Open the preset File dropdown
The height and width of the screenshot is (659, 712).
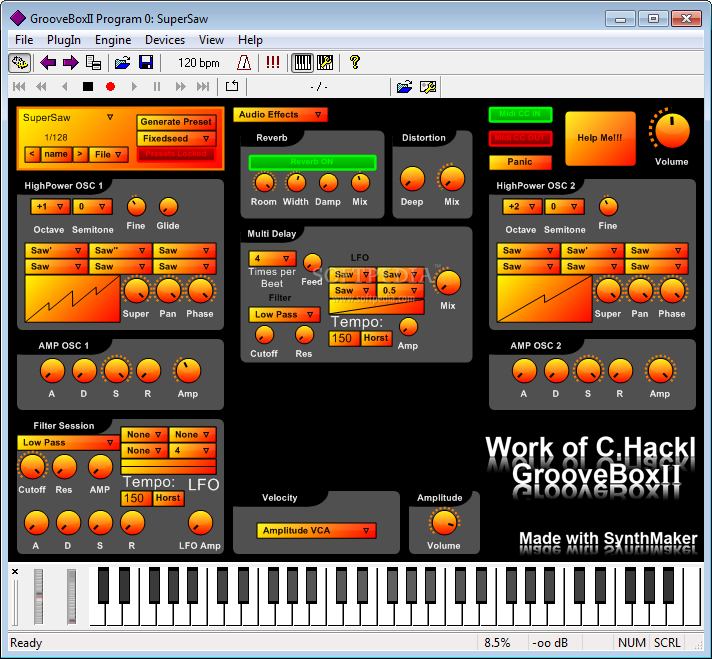pyautogui.click(x=108, y=154)
